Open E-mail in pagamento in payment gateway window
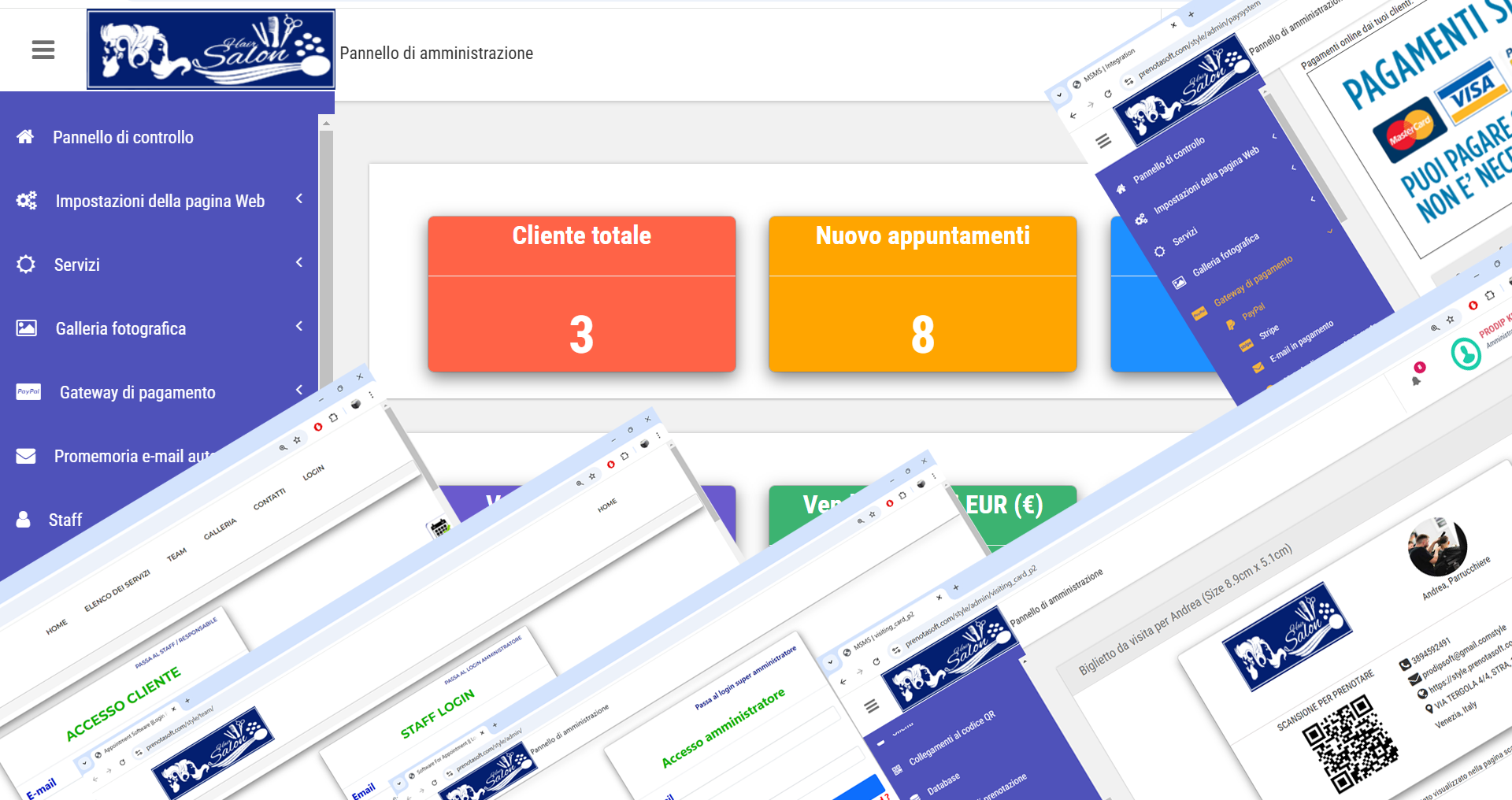 [1301, 342]
